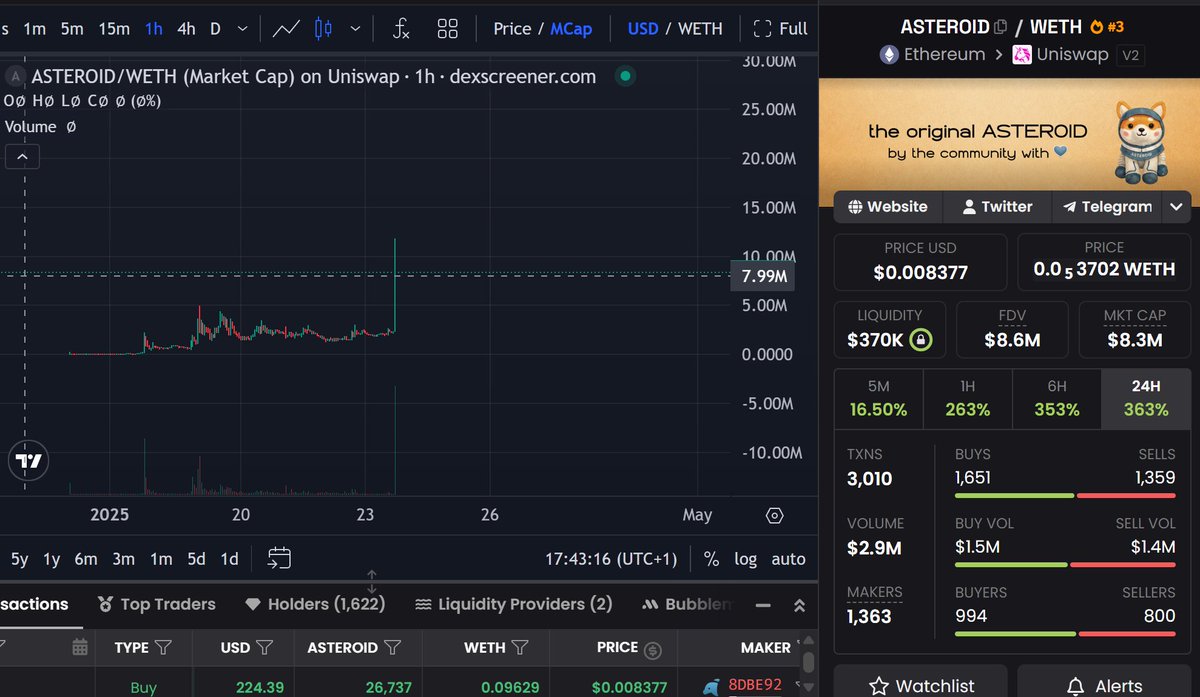Select the 6m time range
Screen dimensions: 1200x697
pos(85,559)
